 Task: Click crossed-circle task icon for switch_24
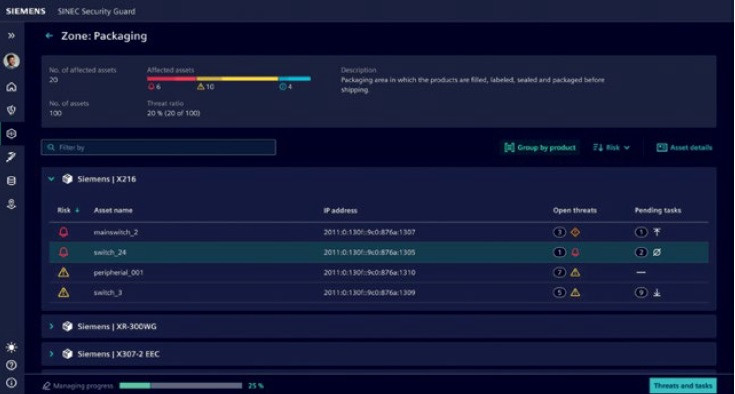657,252
